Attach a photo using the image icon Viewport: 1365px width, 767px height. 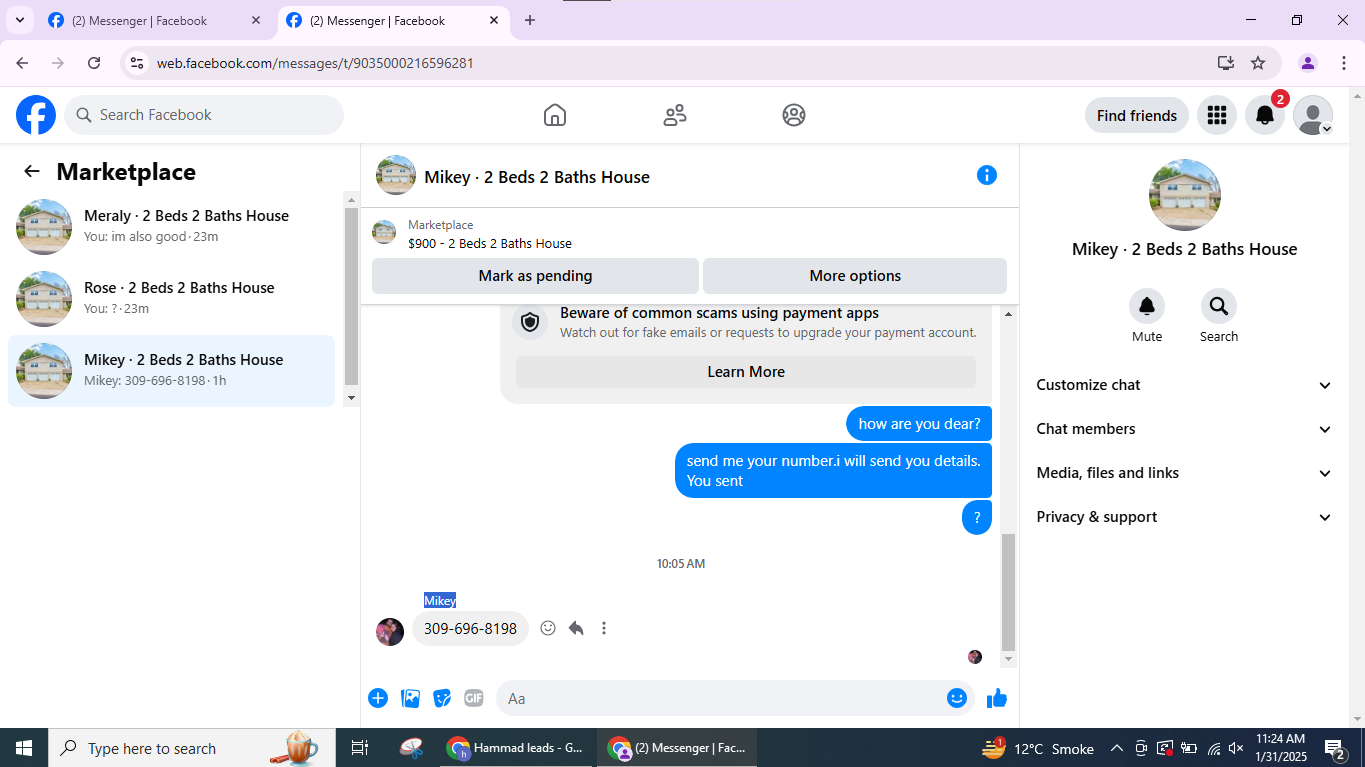click(x=410, y=698)
